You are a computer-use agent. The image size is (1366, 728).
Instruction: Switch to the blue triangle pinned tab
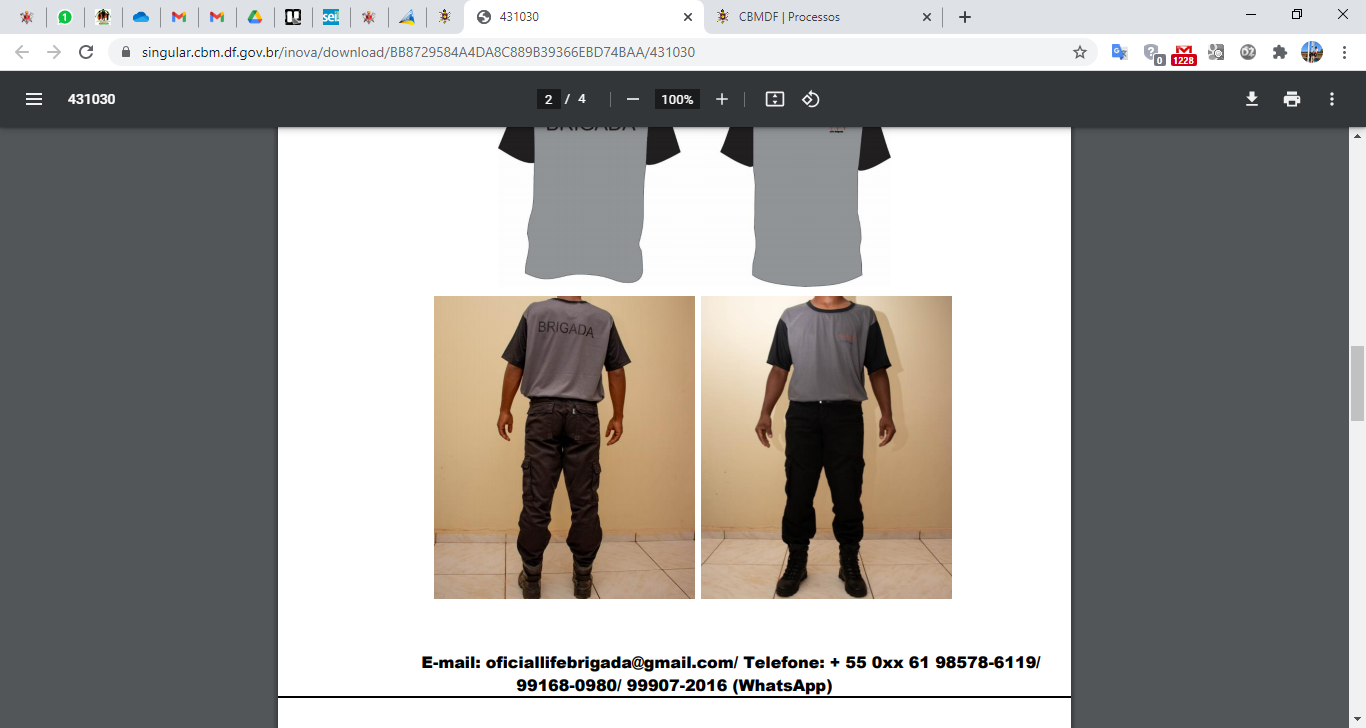pyautogui.click(x=407, y=17)
